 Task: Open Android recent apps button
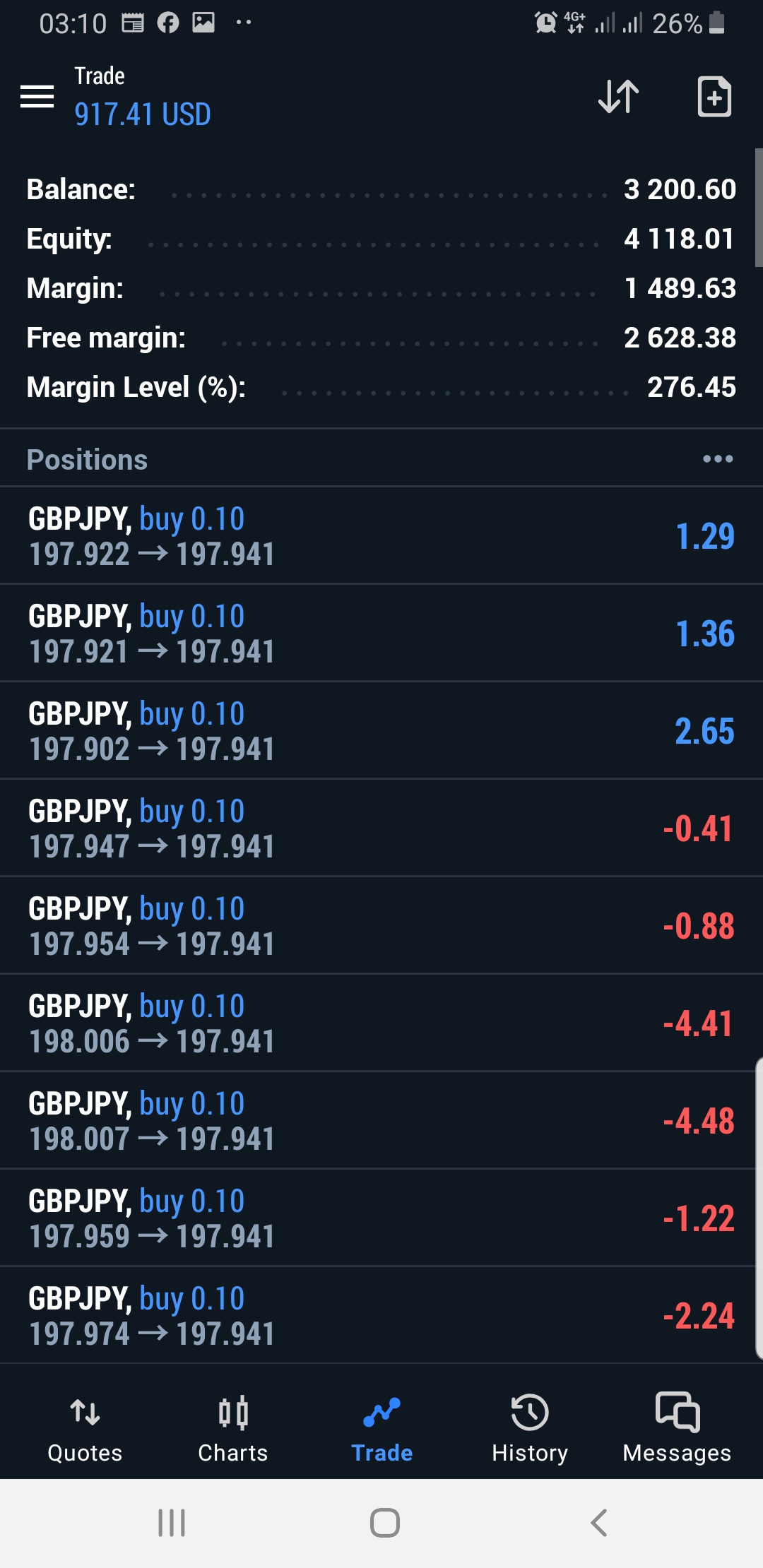tap(172, 1523)
